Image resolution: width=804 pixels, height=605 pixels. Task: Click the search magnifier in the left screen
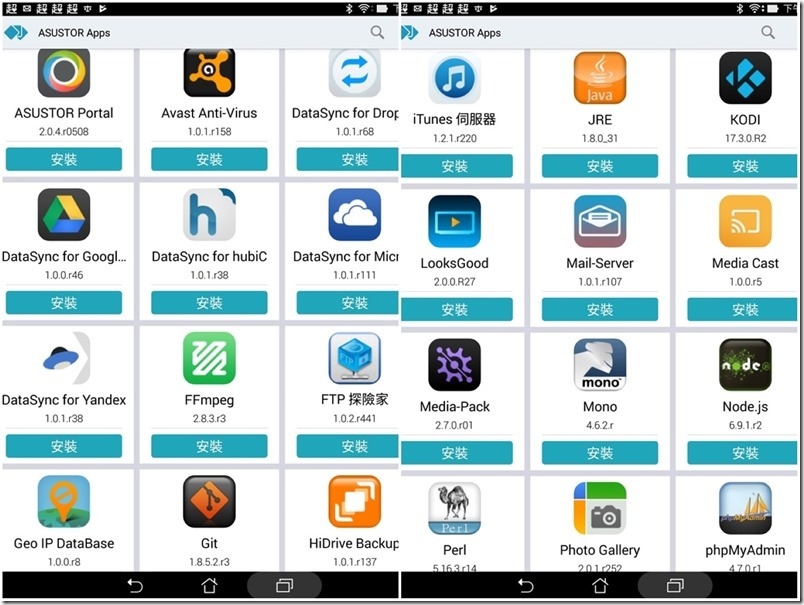click(377, 32)
